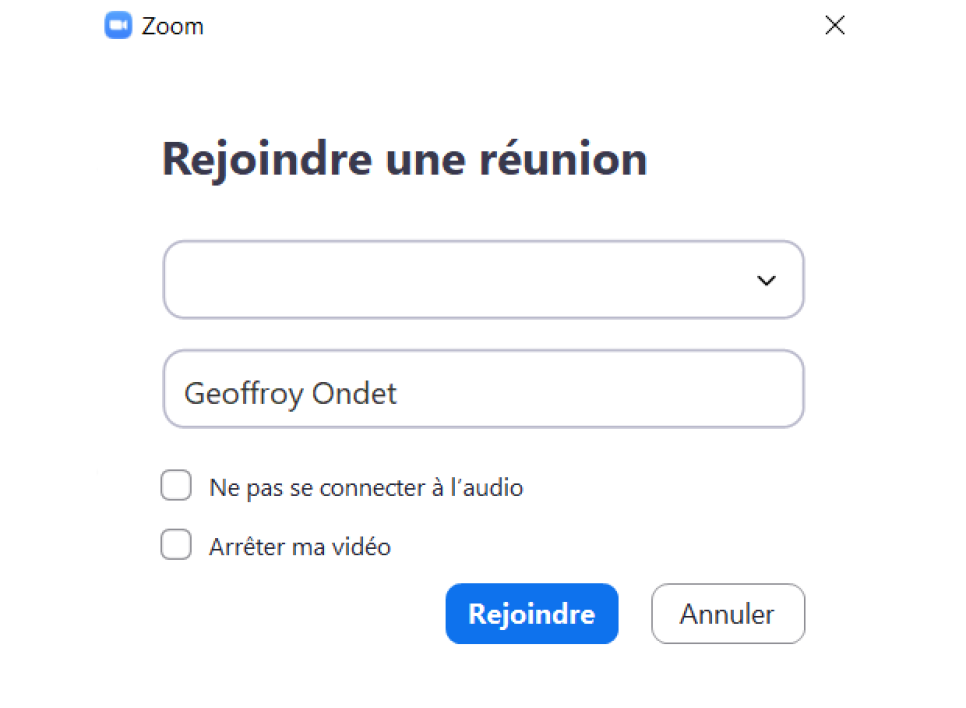
Task: Tick the Arrêter ma vidéo checkbox
Action: pos(176,545)
